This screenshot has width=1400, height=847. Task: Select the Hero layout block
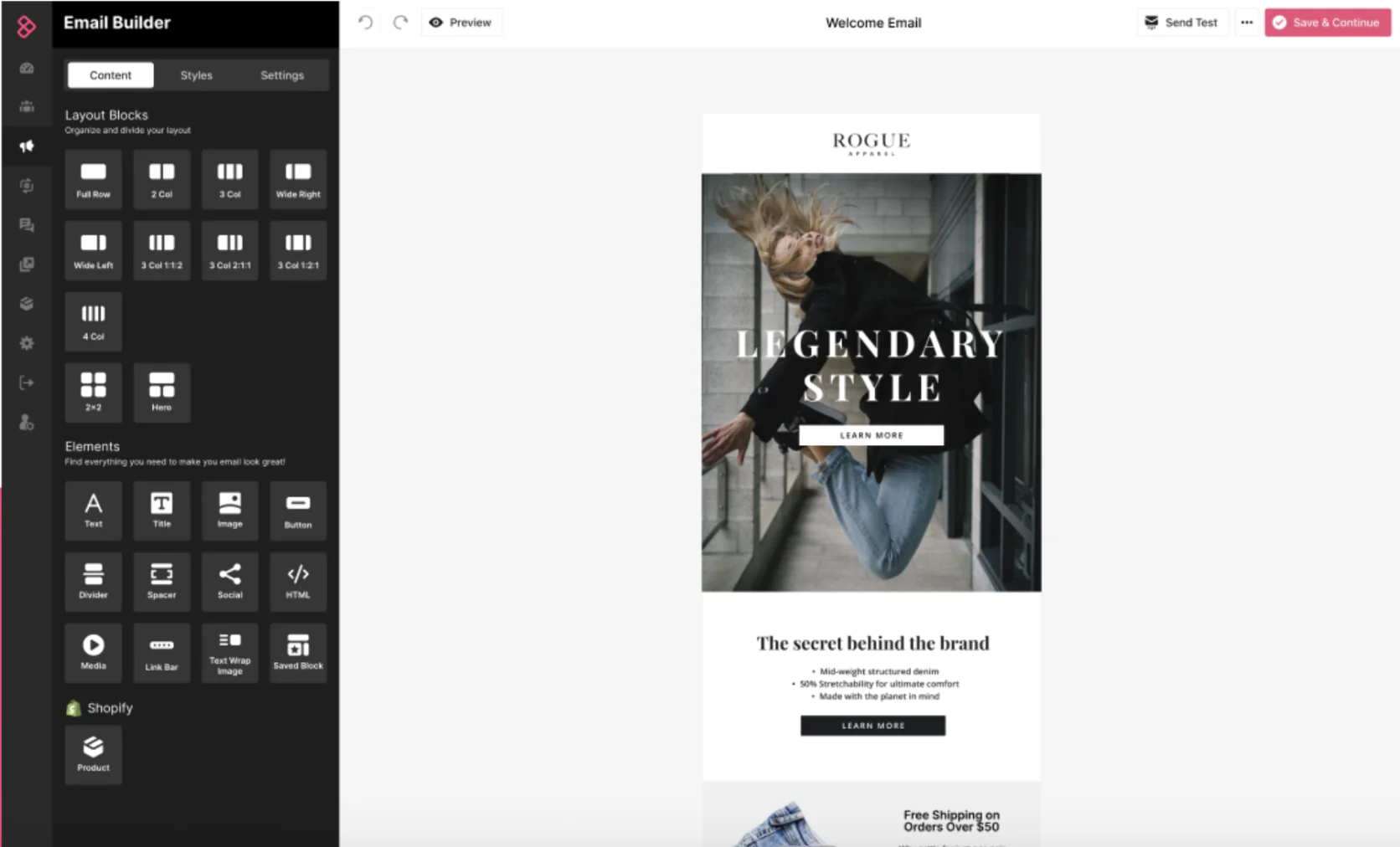(x=162, y=393)
